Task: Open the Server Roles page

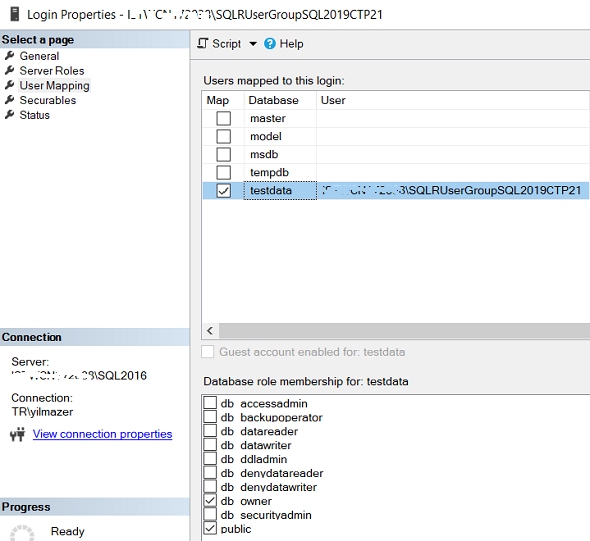Action: pyautogui.click(x=52, y=71)
